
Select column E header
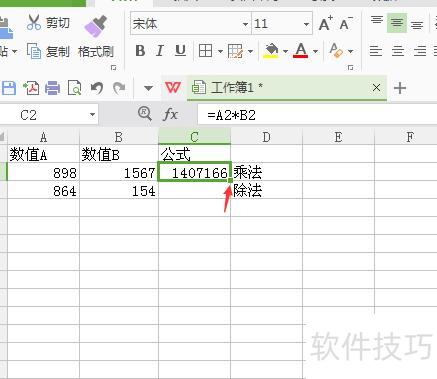338,137
